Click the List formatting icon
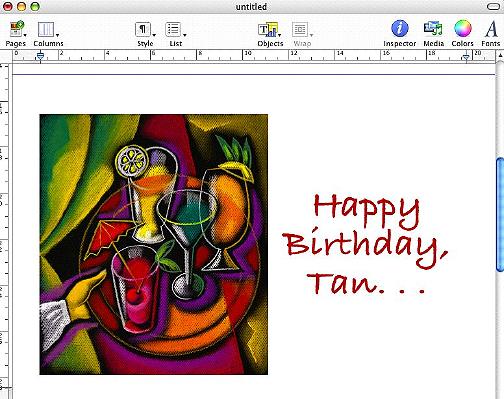The height and width of the screenshot is (399, 504). pyautogui.click(x=173, y=29)
